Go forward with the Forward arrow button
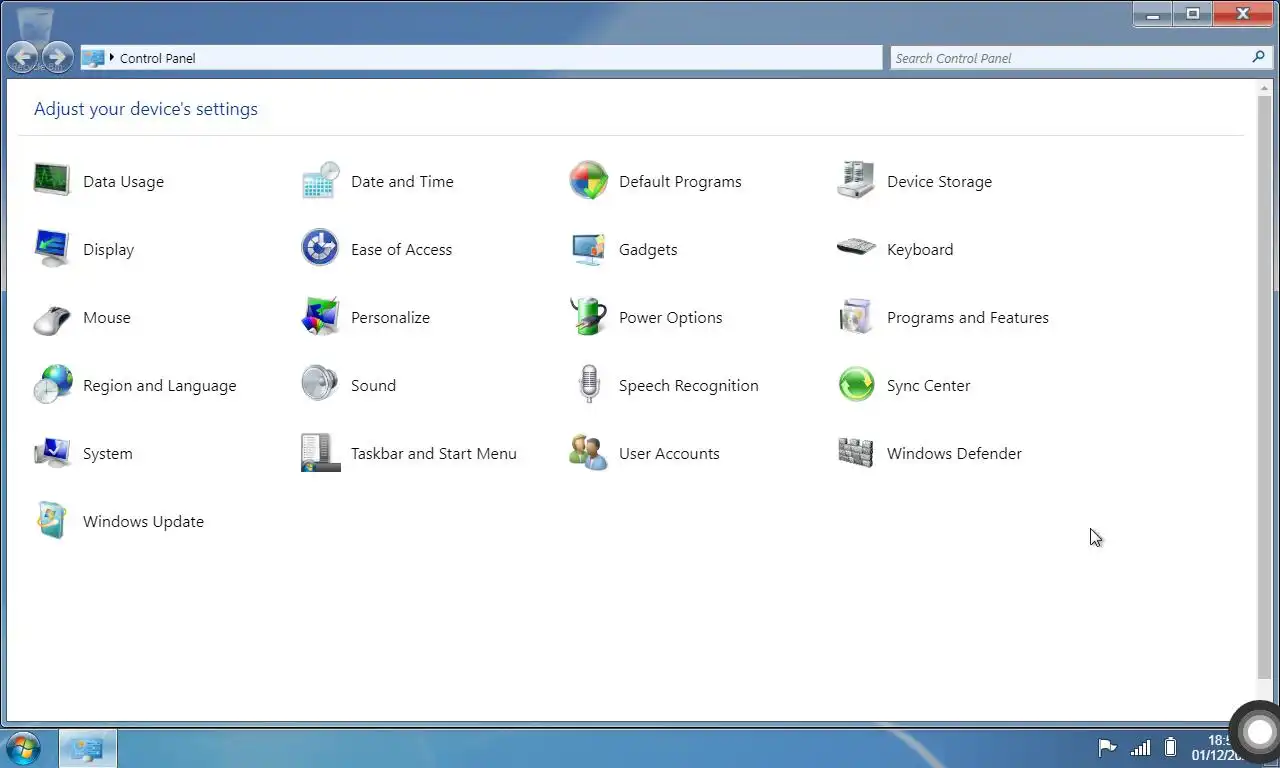 pos(57,57)
